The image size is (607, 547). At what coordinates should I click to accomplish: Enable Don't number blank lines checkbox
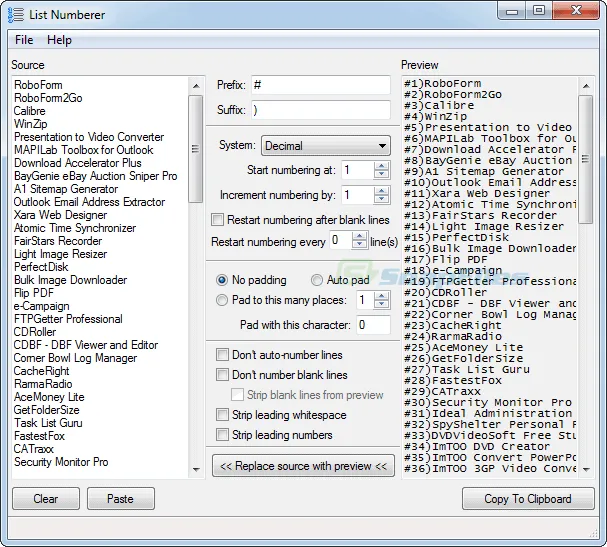222,375
